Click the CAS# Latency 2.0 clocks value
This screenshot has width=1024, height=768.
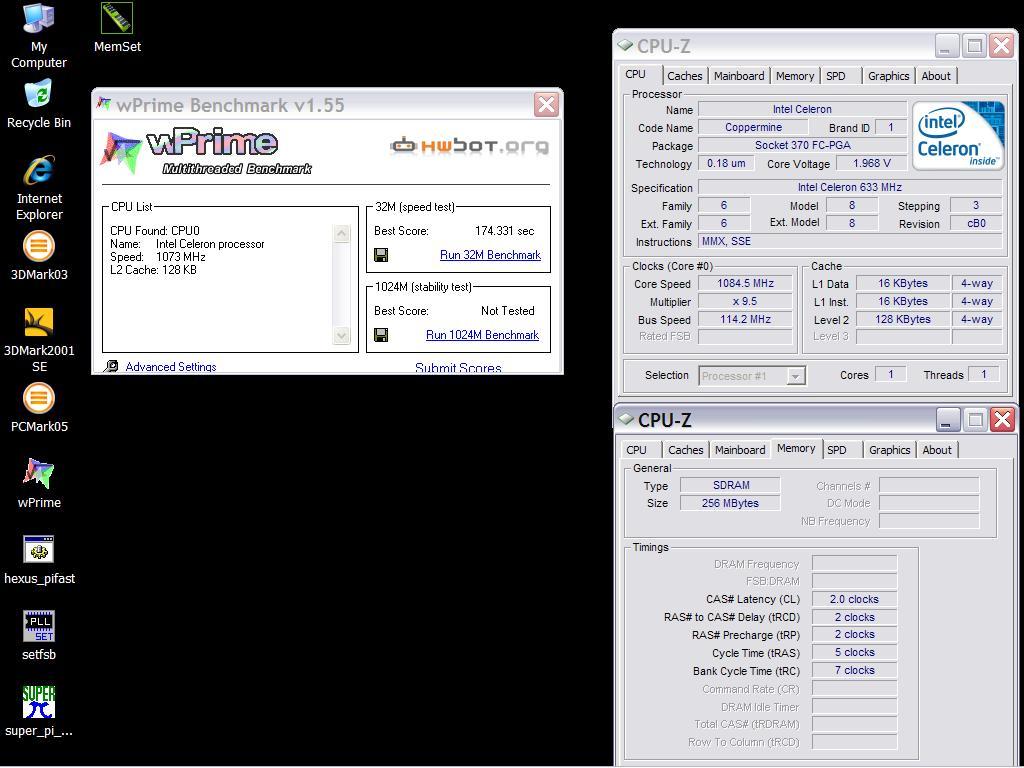tap(854, 599)
